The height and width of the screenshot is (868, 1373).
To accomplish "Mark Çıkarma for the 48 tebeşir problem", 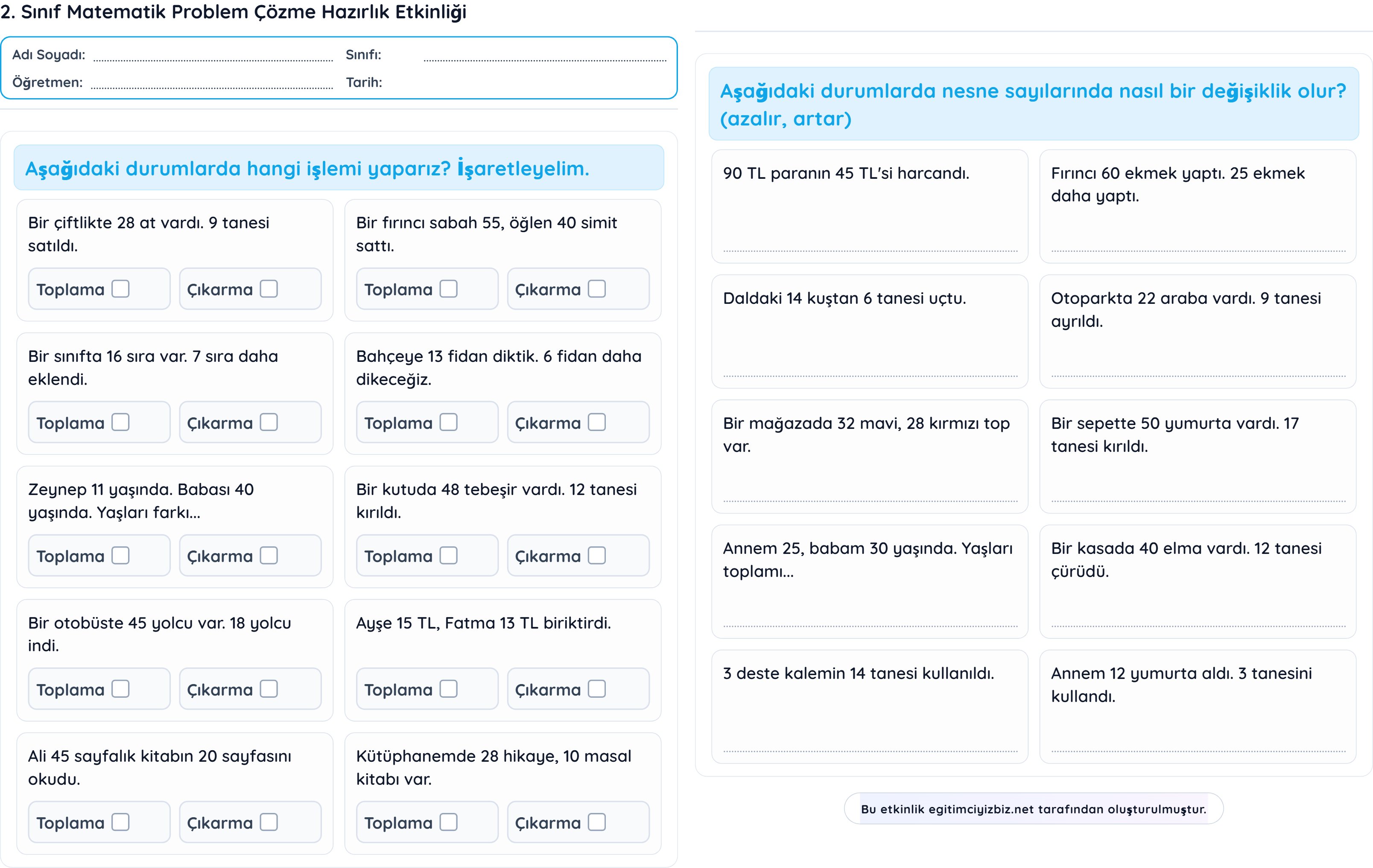I will [x=597, y=556].
